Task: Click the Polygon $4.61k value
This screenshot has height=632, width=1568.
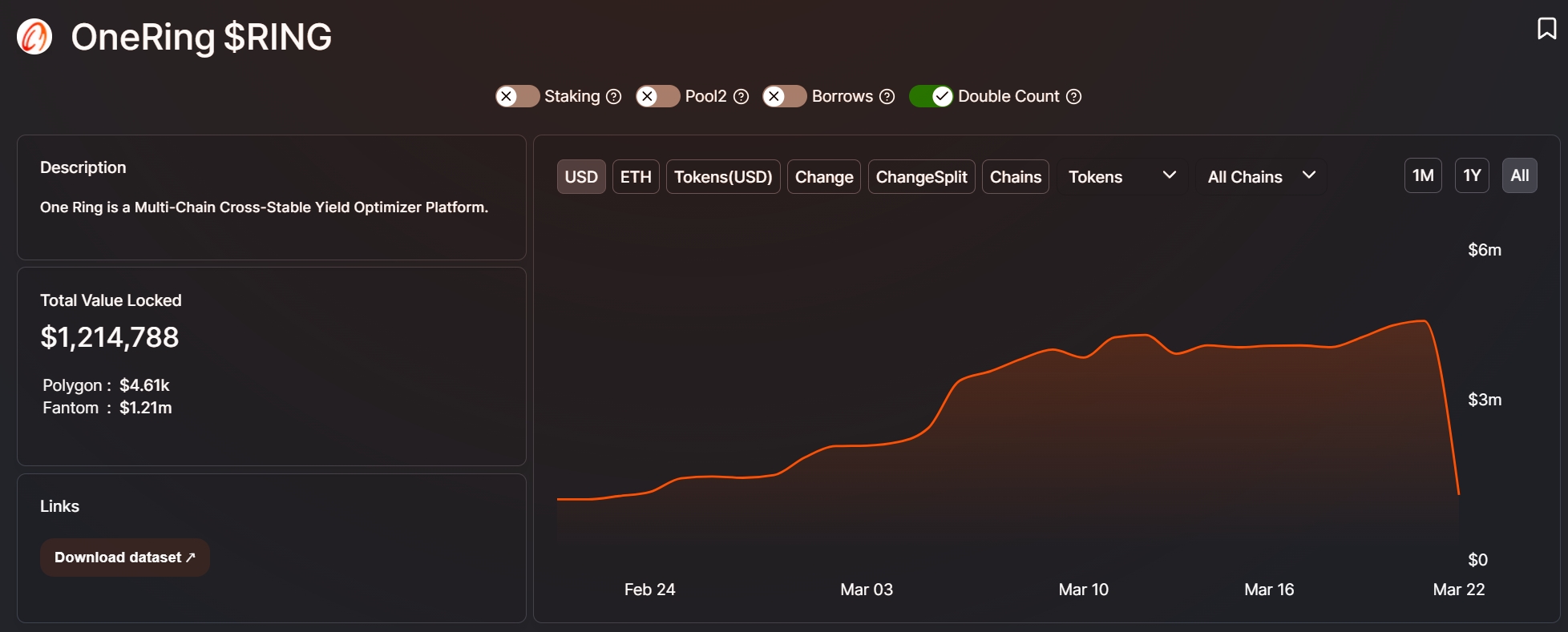Action: (144, 385)
